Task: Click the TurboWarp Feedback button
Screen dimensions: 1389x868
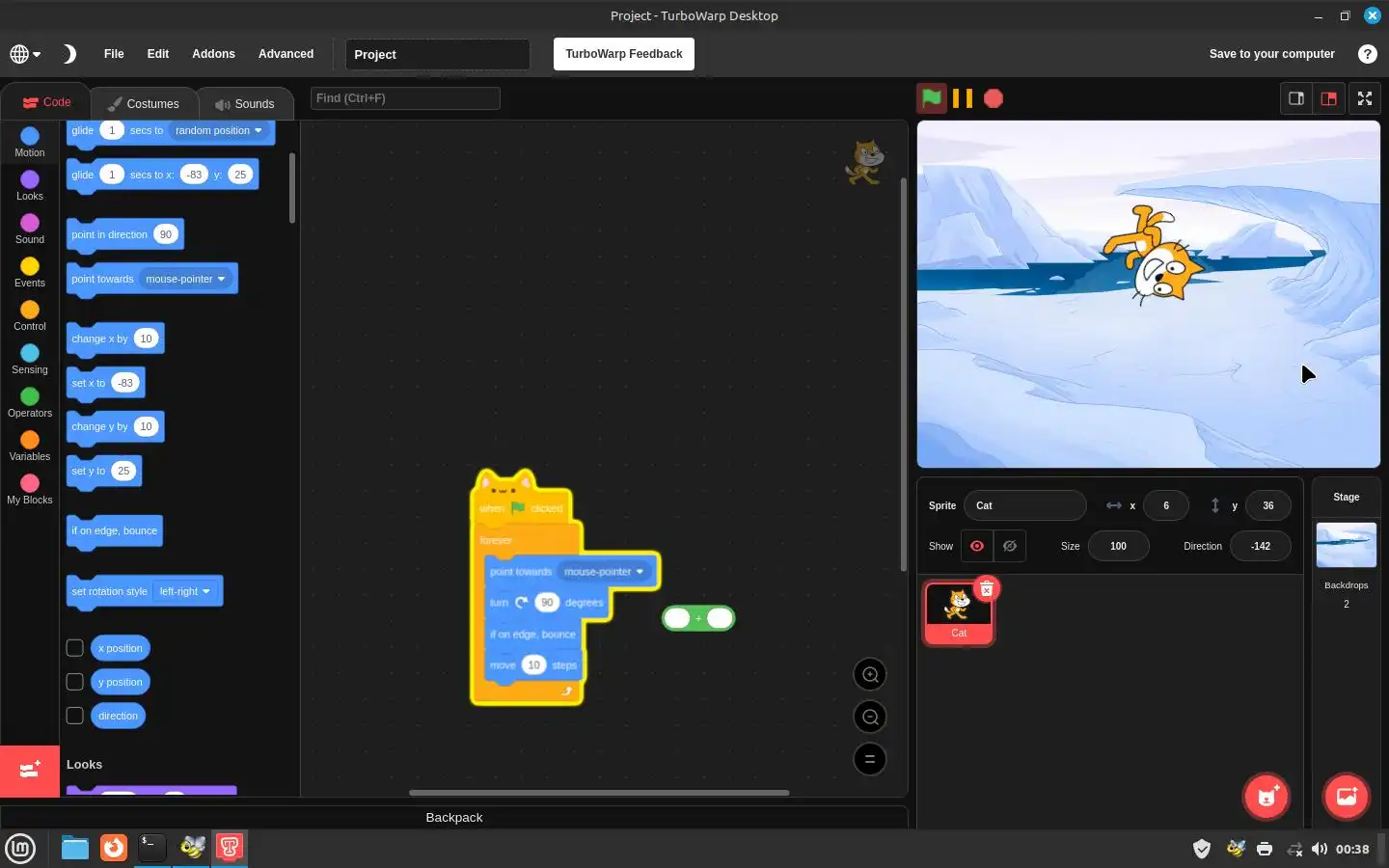Action: point(624,54)
